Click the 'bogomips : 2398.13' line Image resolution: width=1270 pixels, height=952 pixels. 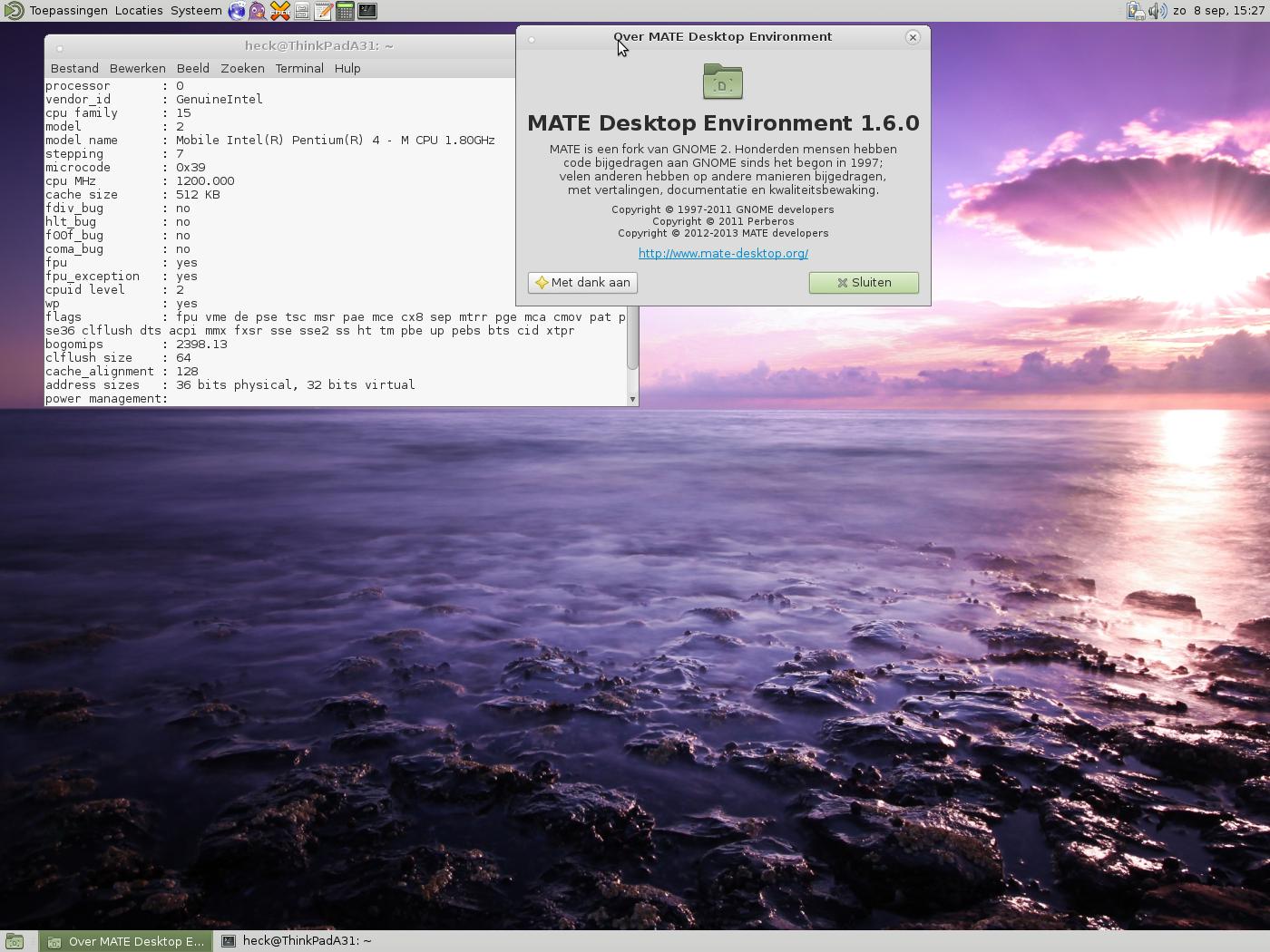(x=136, y=345)
